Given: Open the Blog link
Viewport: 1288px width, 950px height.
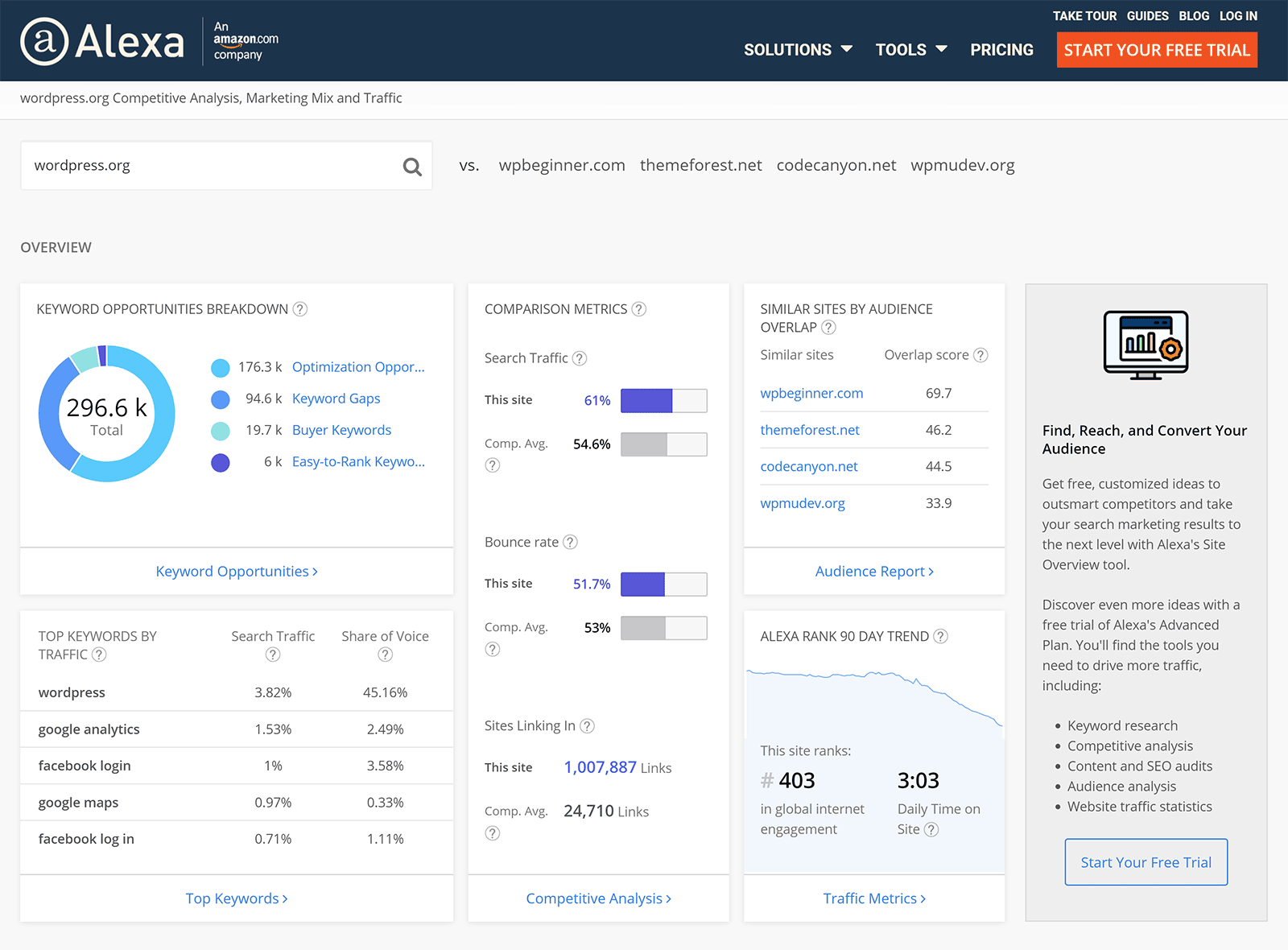Looking at the screenshot, I should click(x=1194, y=16).
